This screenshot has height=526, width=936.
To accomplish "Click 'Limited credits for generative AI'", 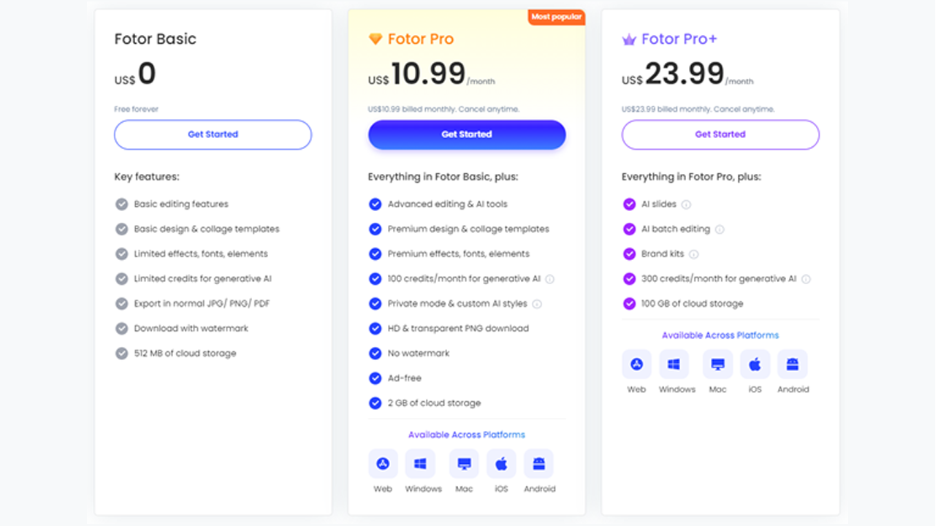I will [202, 279].
